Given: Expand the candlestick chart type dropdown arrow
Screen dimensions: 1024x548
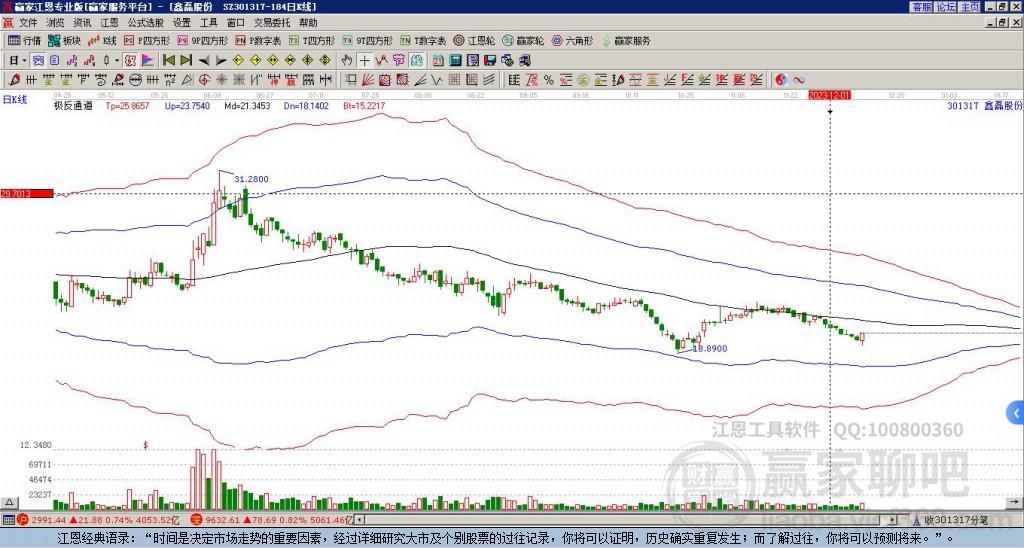Looking at the screenshot, I should 117,61.
